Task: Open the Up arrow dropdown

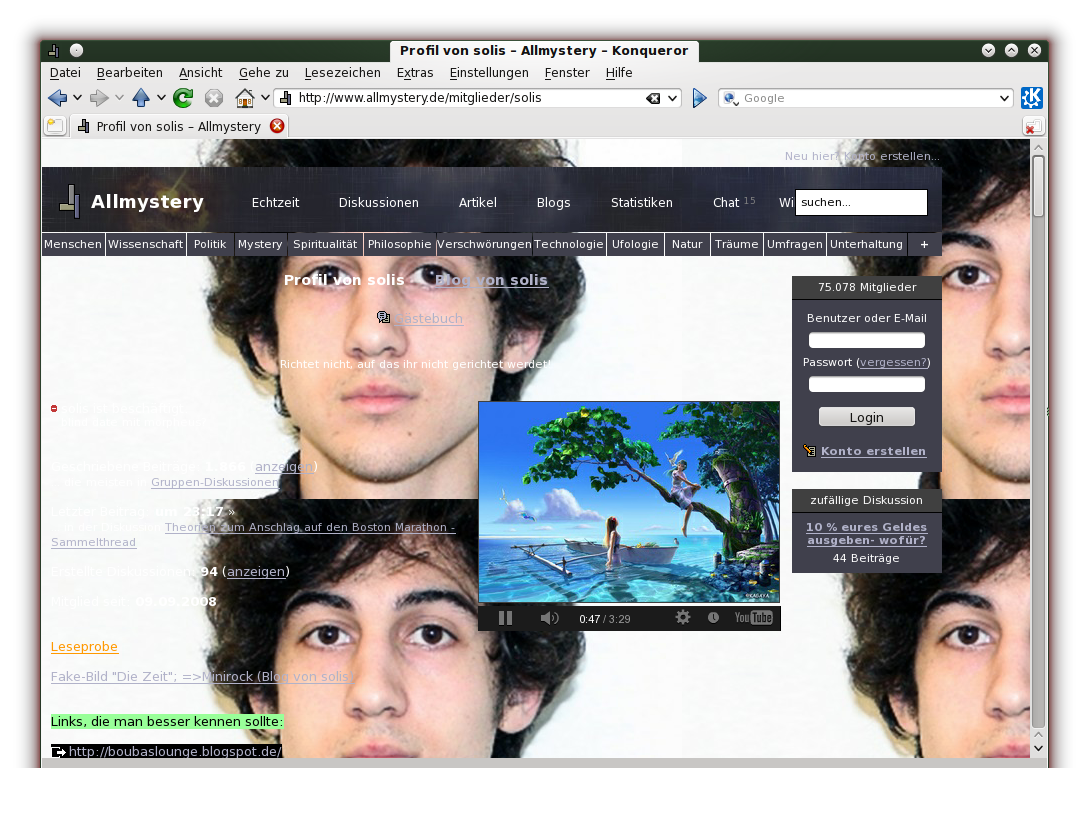Action: [161, 98]
